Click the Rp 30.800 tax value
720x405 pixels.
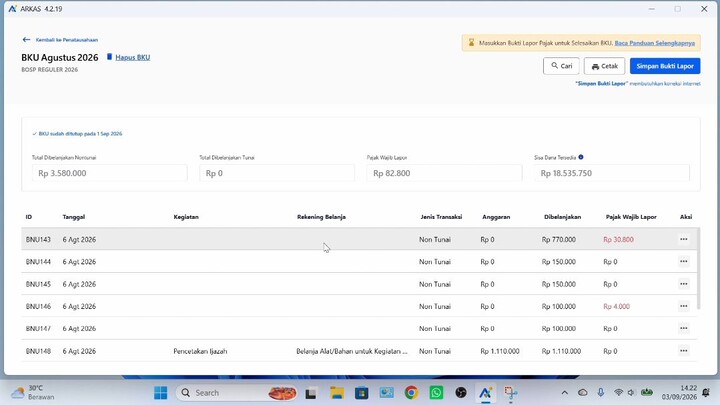coord(618,239)
